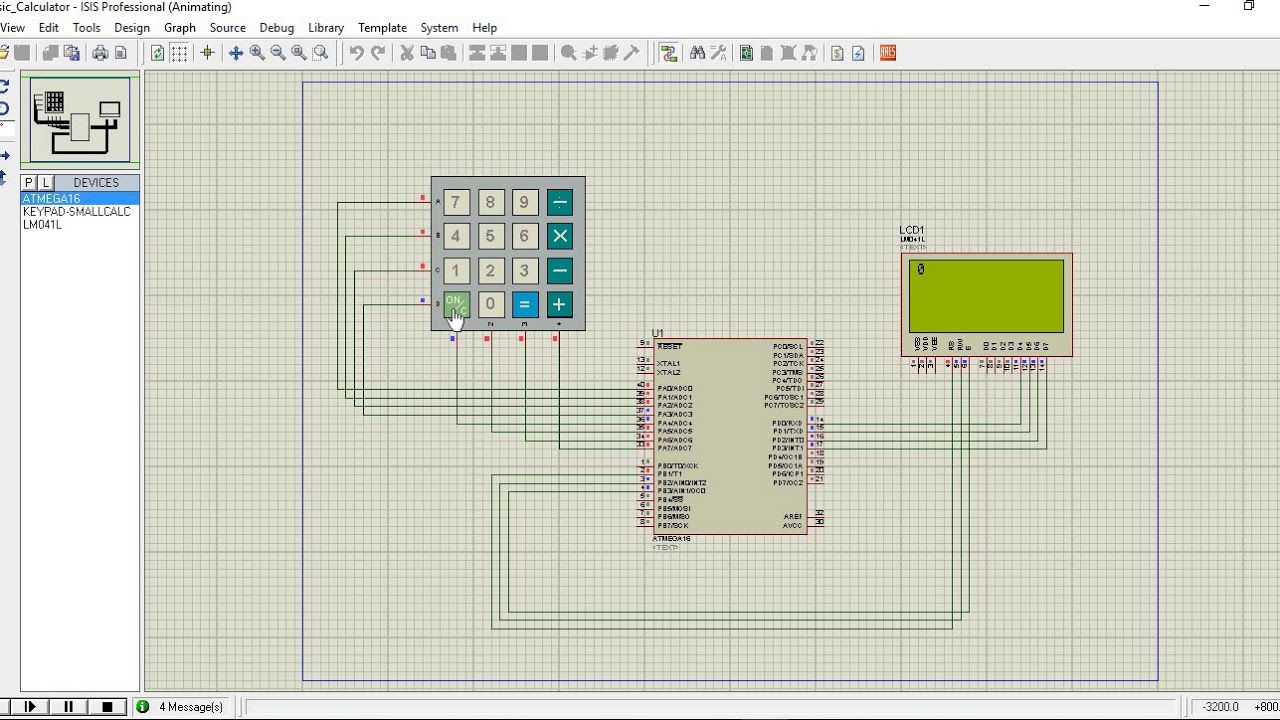Stop the simulation
1280x720 pixels.
pyautogui.click(x=107, y=707)
